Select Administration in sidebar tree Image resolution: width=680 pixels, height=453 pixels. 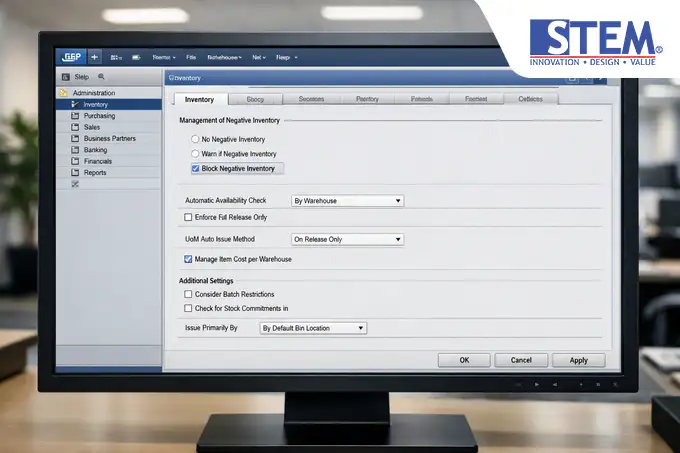(94, 93)
